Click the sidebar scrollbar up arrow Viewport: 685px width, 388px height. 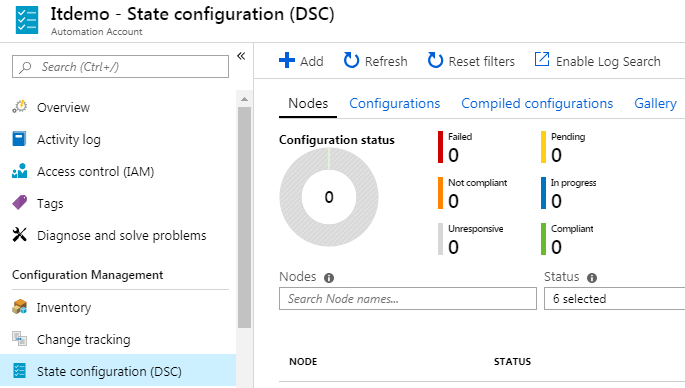click(x=245, y=99)
